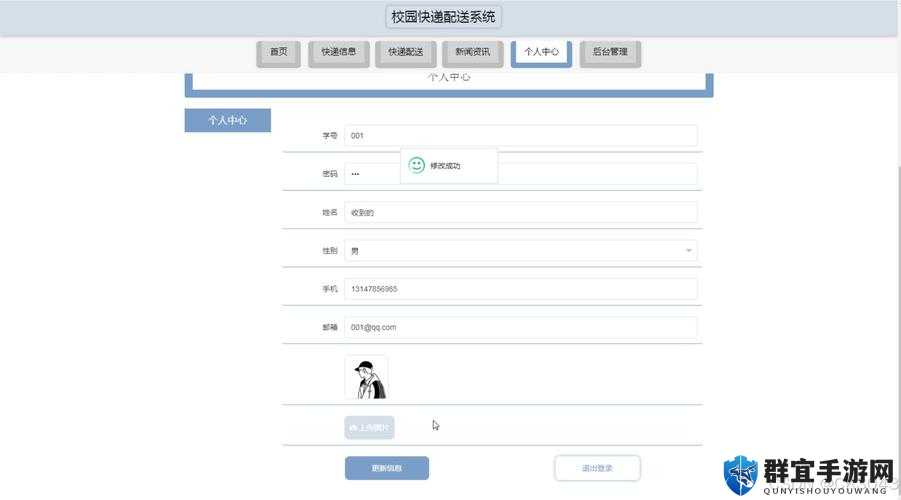The height and width of the screenshot is (500, 901).
Task: Go to the 快递信息 tab
Action: click(x=338, y=53)
